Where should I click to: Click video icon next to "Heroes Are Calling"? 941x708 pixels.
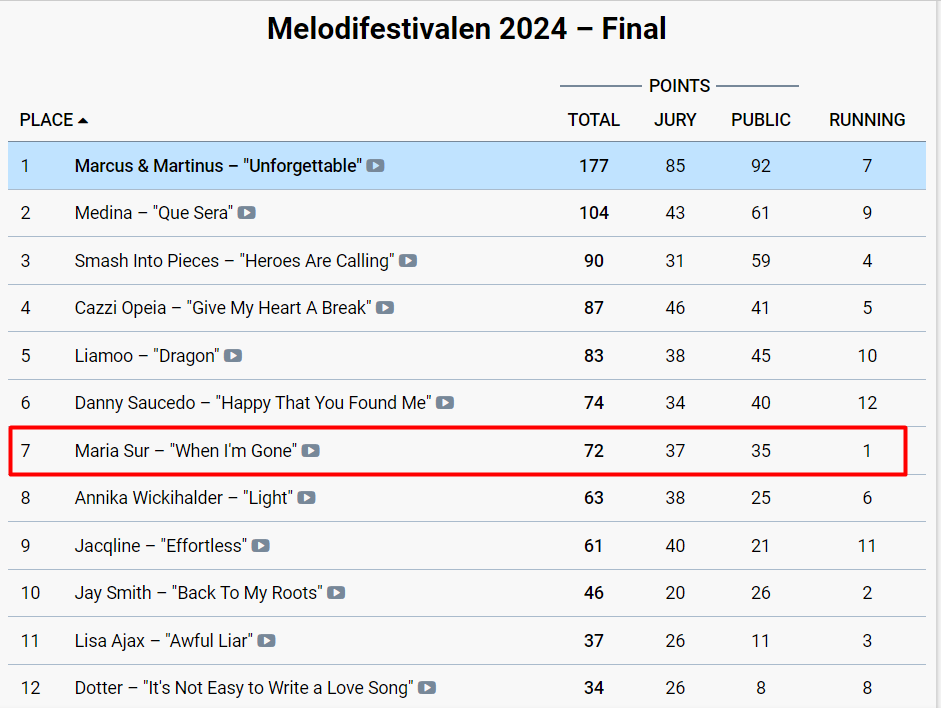click(x=408, y=261)
